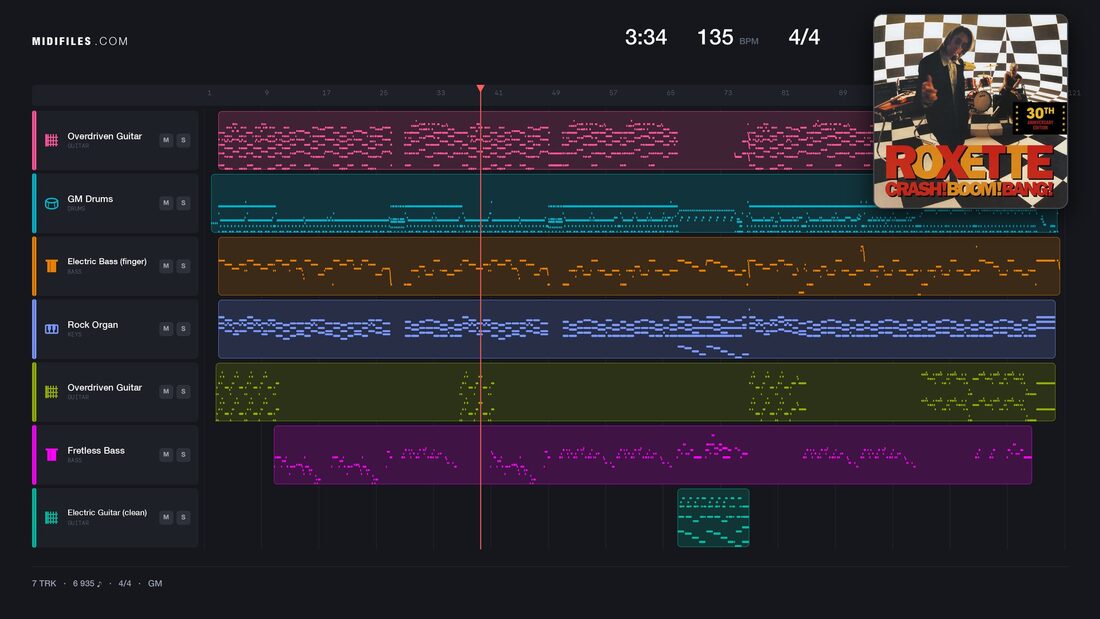Screen dimensions: 1100x619
Task: Click the olive Overdriven Guitar note clip
Action: coord(636,392)
